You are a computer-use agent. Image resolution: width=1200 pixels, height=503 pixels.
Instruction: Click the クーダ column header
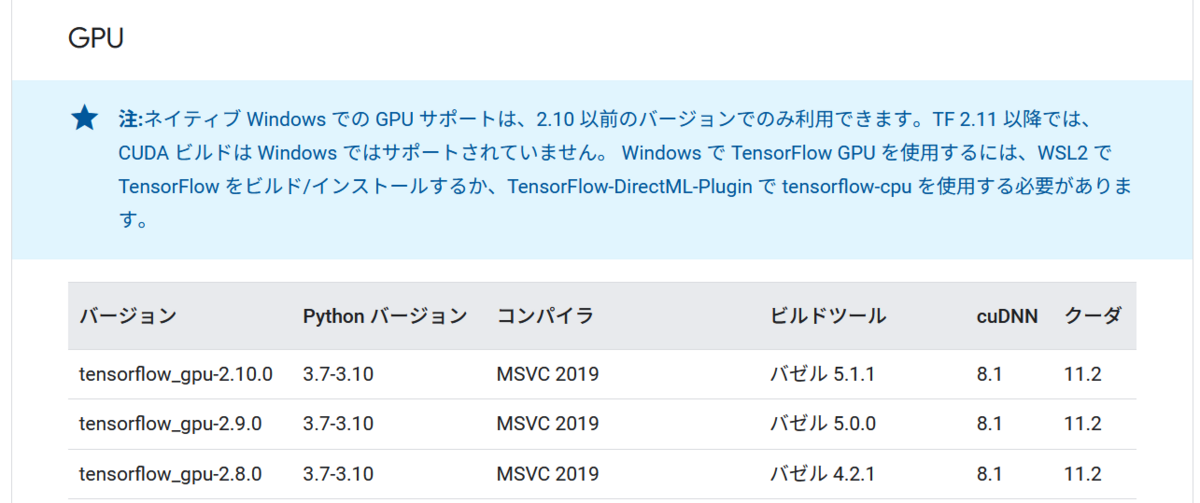click(1092, 317)
